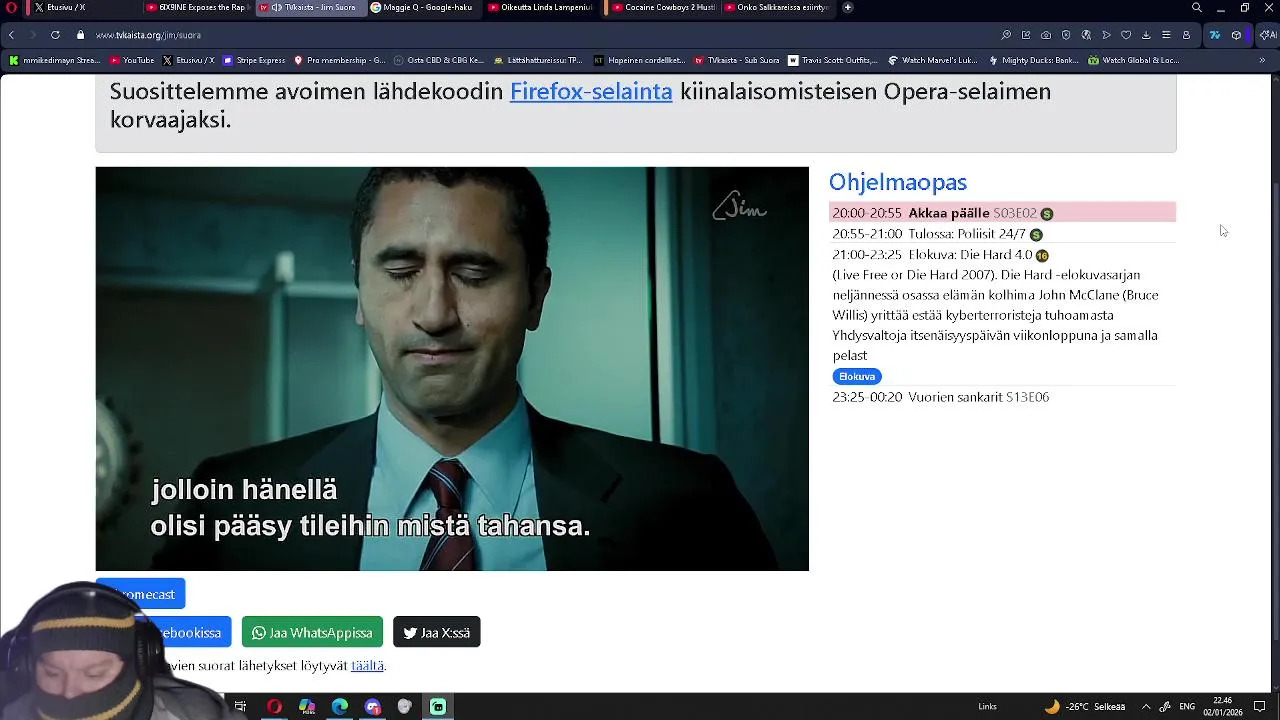Show hidden system tray icons chevron
The width and height of the screenshot is (1280, 720).
[1146, 706]
